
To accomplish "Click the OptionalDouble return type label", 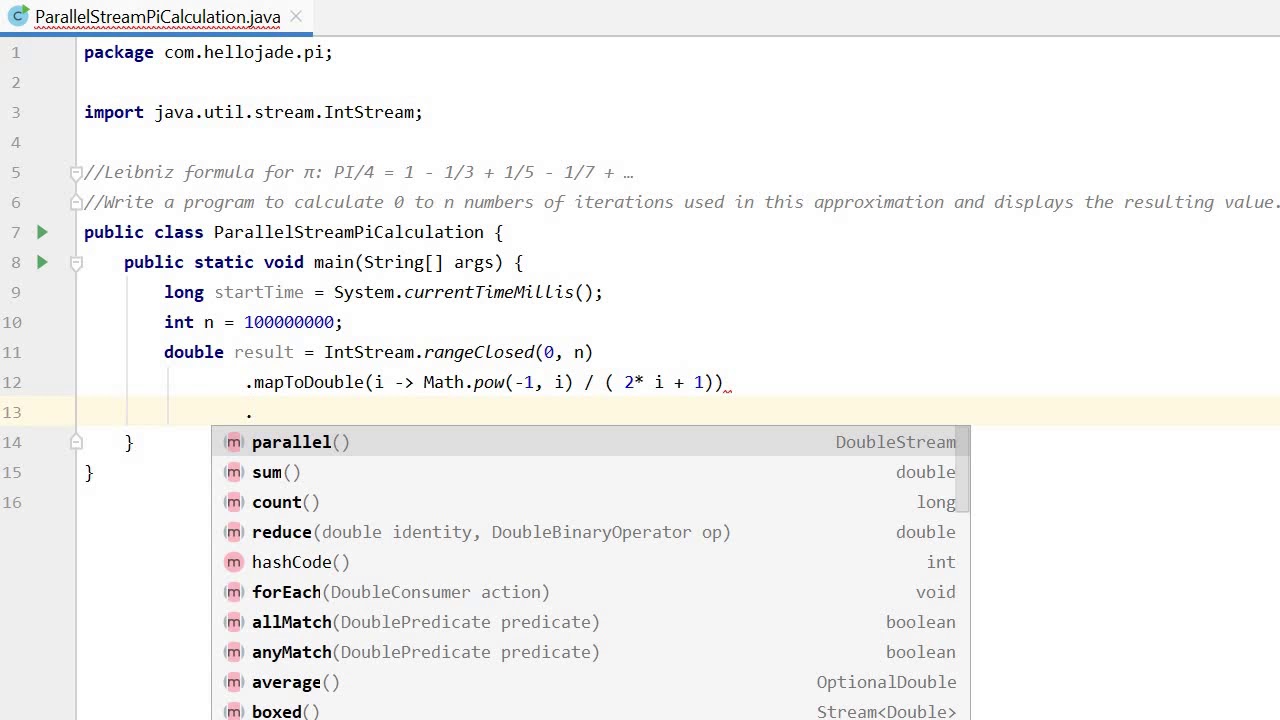I will (x=886, y=682).
